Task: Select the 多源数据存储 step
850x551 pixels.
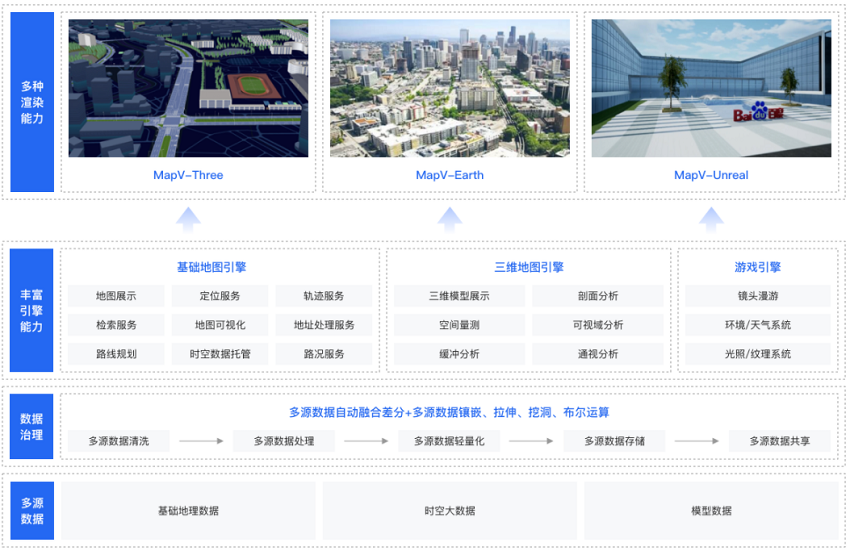Action: 614,441
